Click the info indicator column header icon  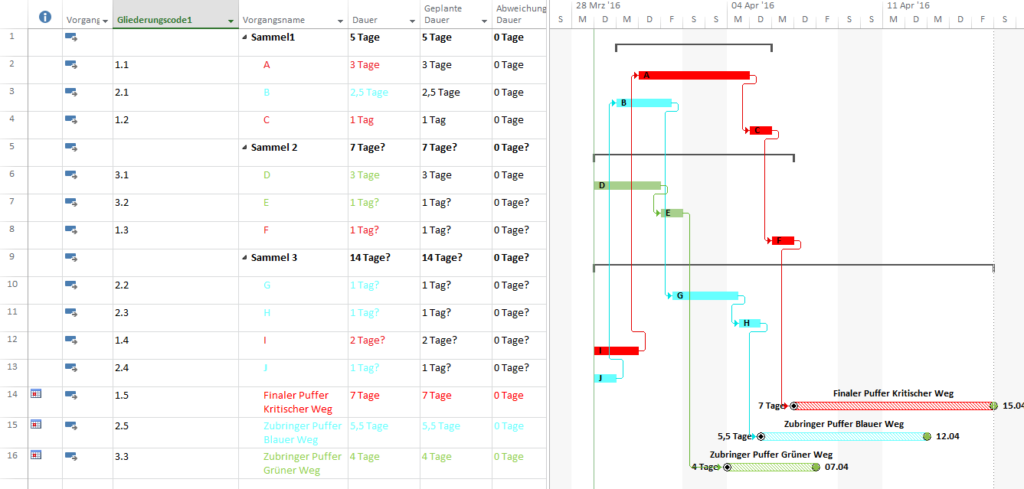[x=45, y=18]
